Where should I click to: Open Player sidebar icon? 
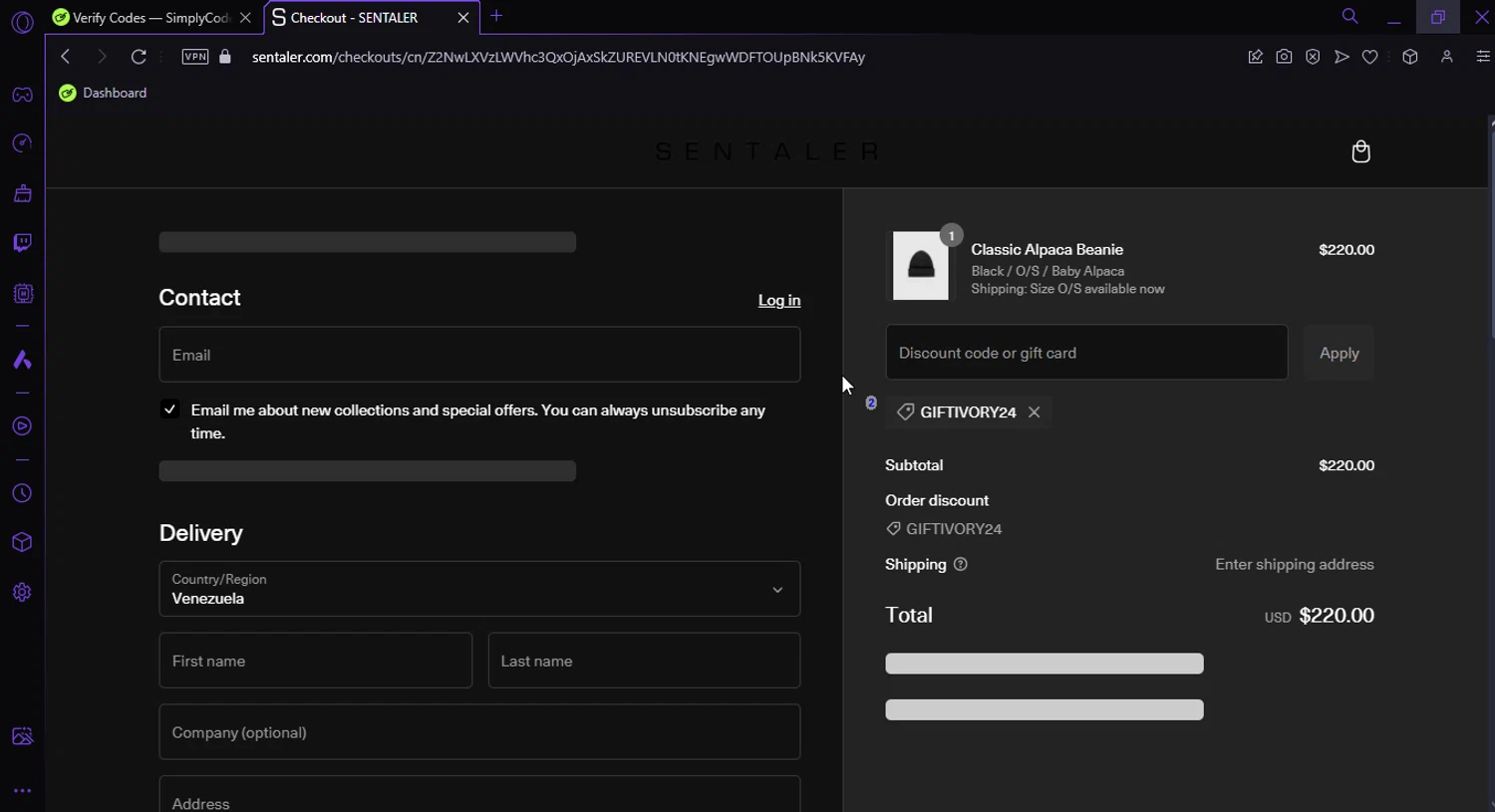coord(22,426)
